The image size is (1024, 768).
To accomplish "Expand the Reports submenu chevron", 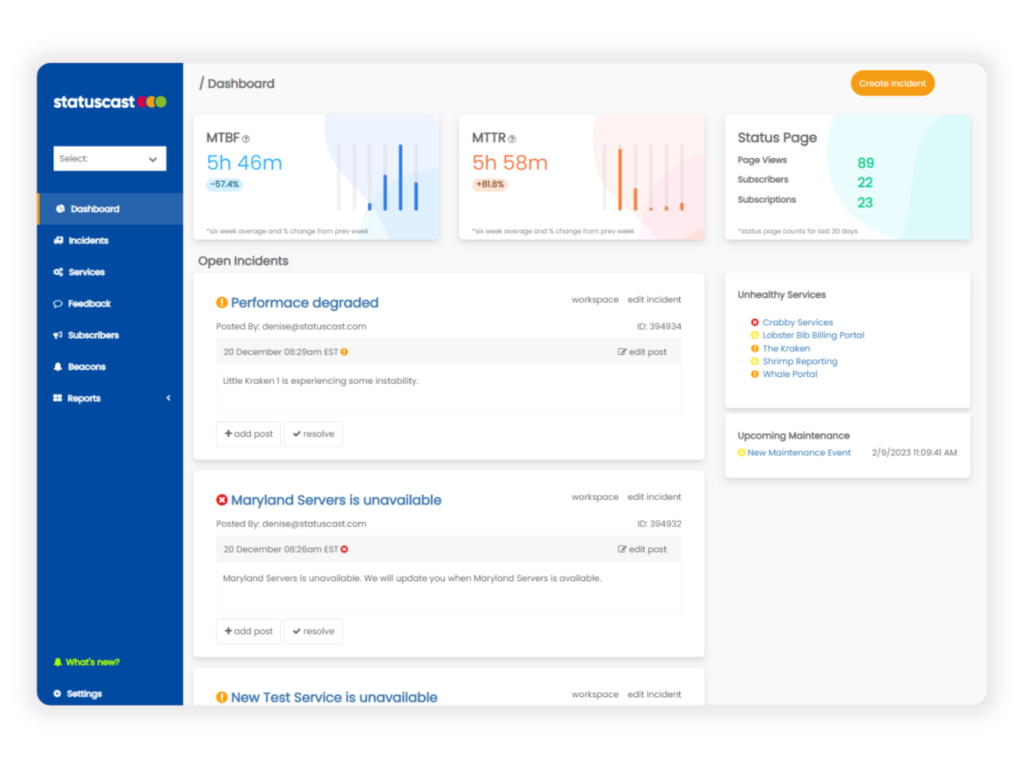I will pos(169,398).
